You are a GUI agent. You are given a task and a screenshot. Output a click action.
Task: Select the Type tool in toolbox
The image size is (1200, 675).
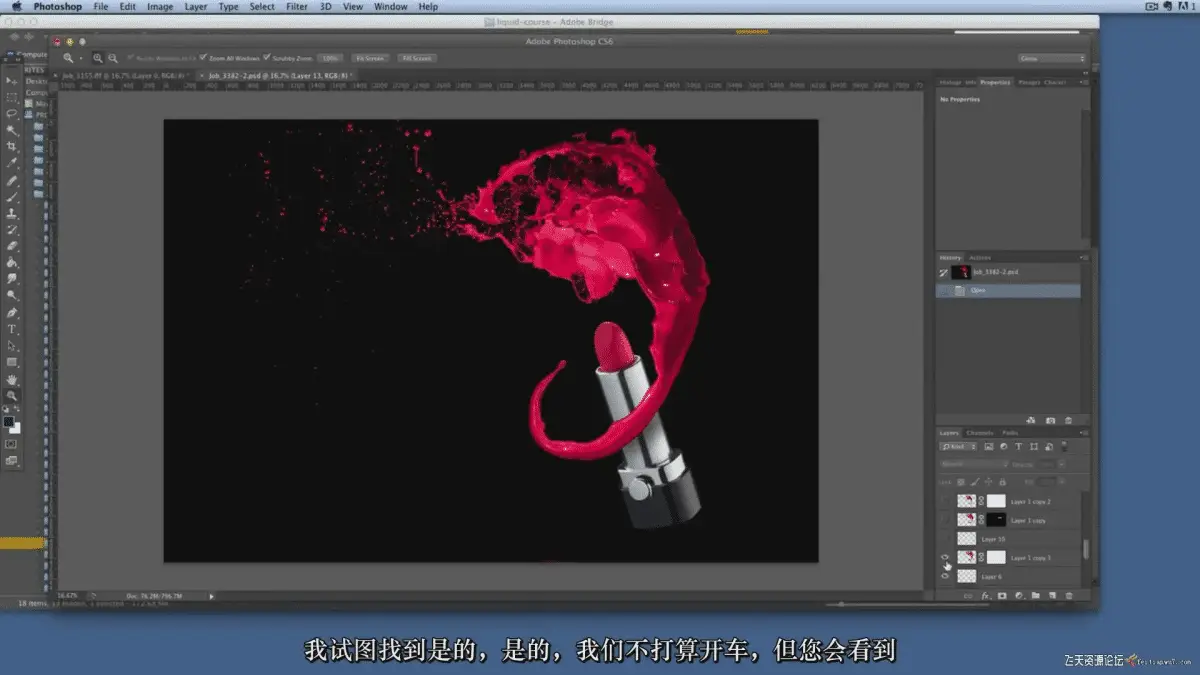(12, 329)
